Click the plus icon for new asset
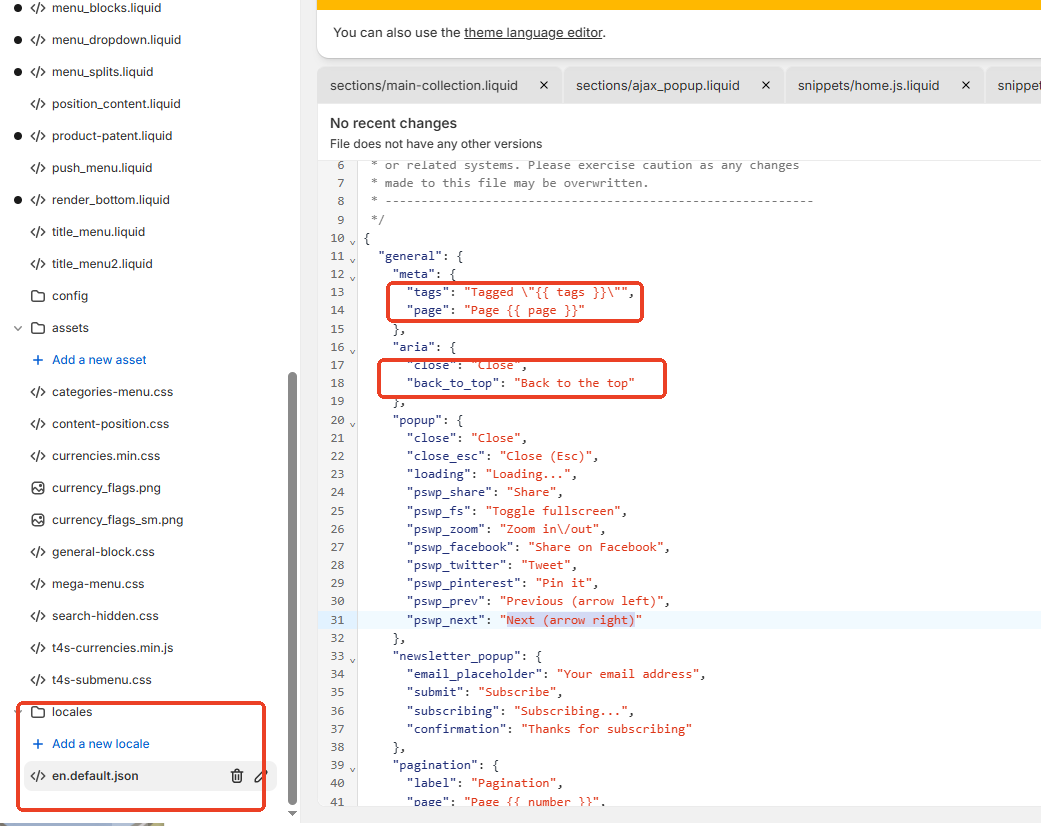 (38, 360)
